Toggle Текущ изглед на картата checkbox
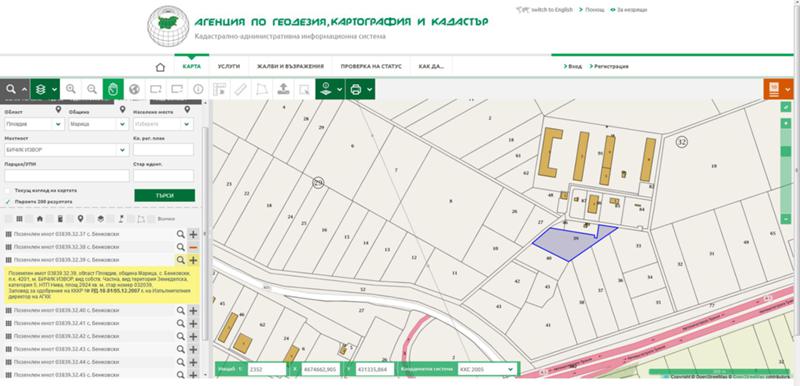The image size is (800, 386). click(8, 190)
